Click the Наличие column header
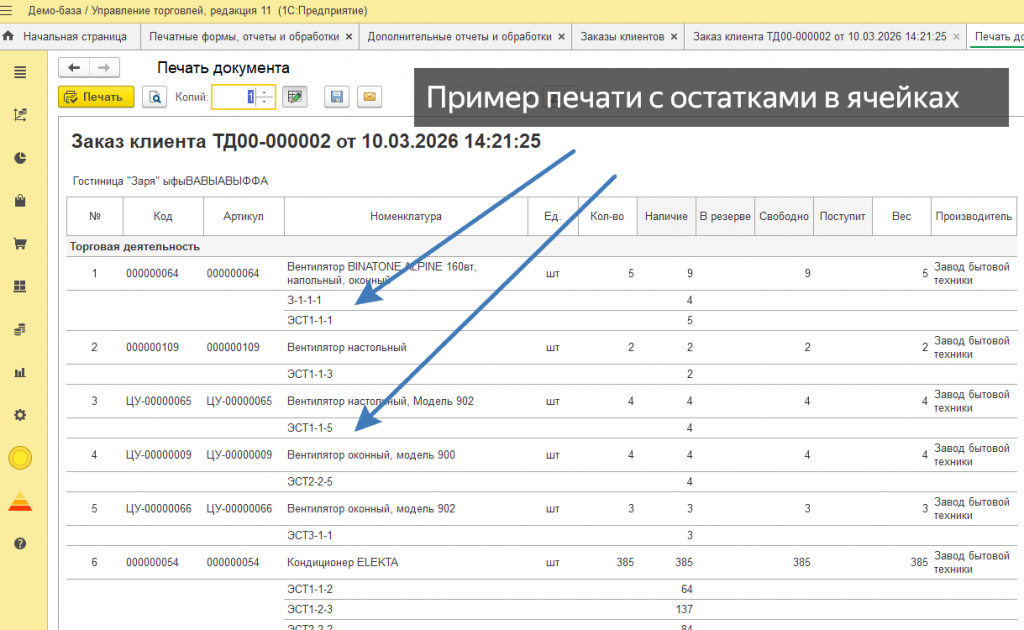 666,216
